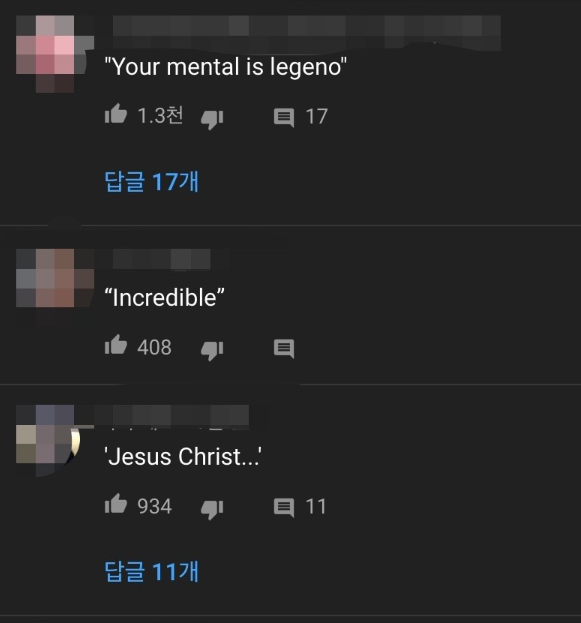Dislike the "Incredible" comment
The height and width of the screenshot is (623, 581).
coord(212,350)
